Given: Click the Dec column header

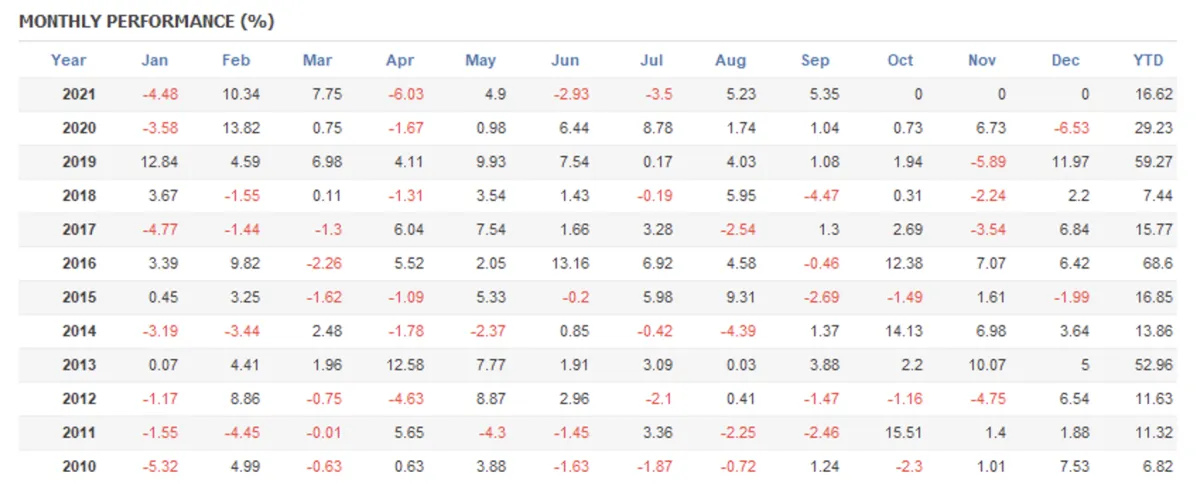Looking at the screenshot, I should (x=1065, y=61).
